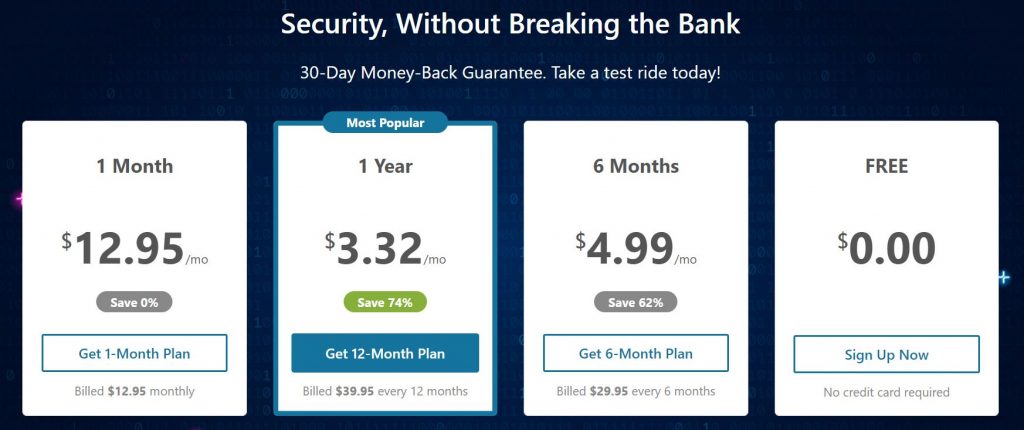The image size is (1024, 430).
Task: Select the Most Popular badge
Action: (x=385, y=122)
